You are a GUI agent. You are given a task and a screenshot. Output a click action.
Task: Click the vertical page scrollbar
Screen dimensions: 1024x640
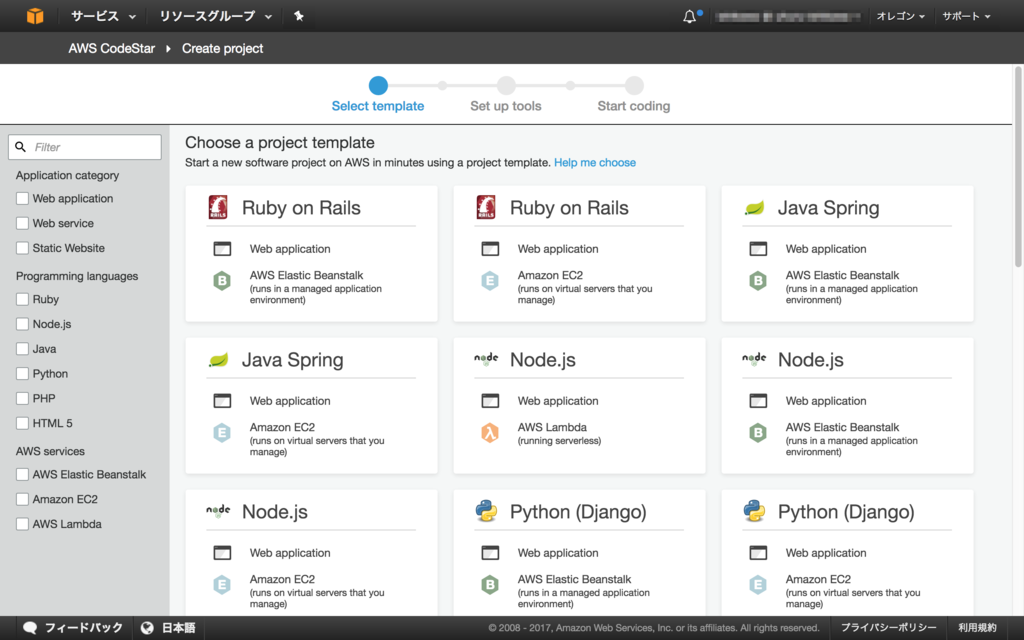tap(1018, 167)
